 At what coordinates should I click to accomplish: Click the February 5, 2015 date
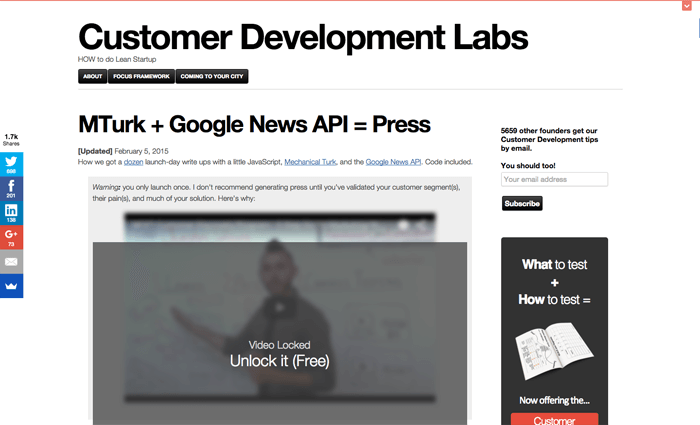click(x=142, y=151)
